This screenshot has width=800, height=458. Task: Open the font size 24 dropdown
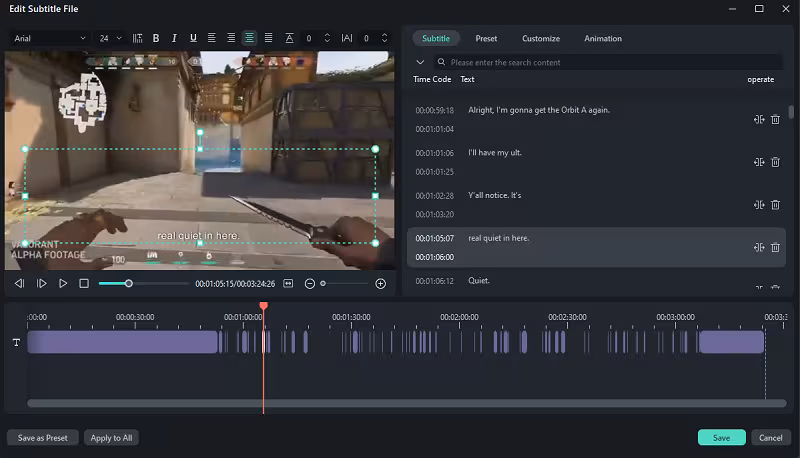tap(110, 38)
